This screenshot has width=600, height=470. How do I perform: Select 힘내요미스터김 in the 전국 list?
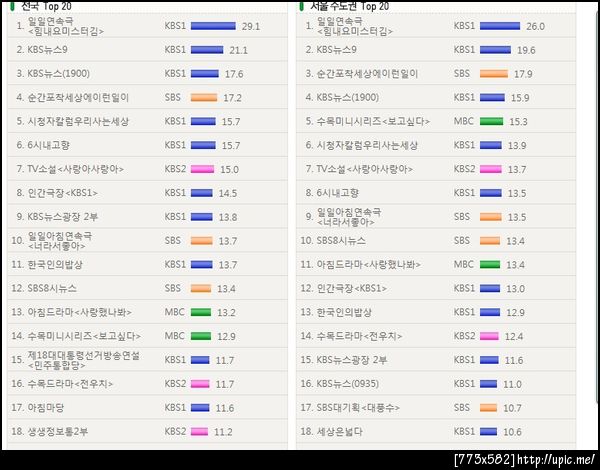point(66,31)
